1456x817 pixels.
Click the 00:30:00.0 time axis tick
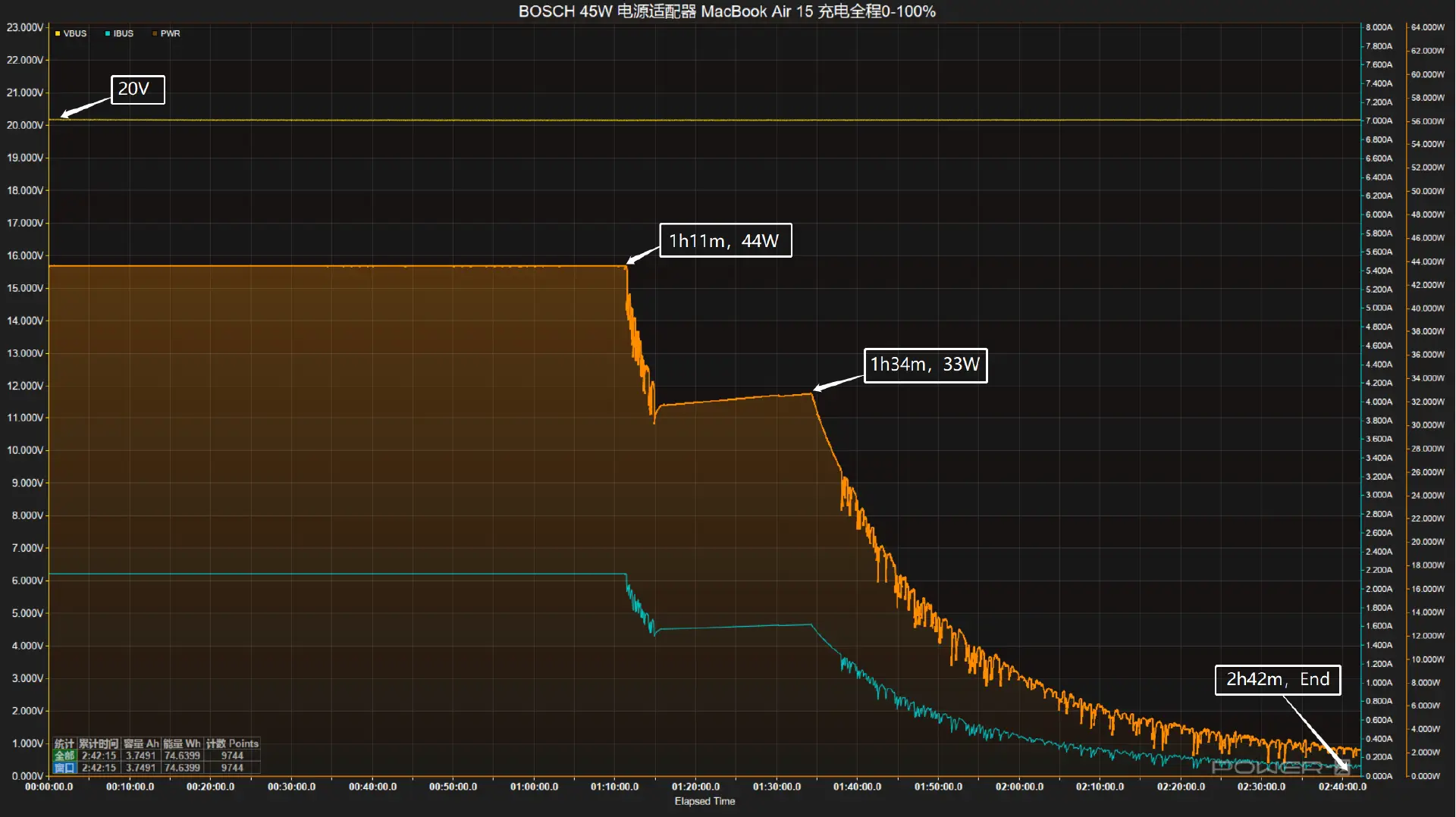point(292,787)
